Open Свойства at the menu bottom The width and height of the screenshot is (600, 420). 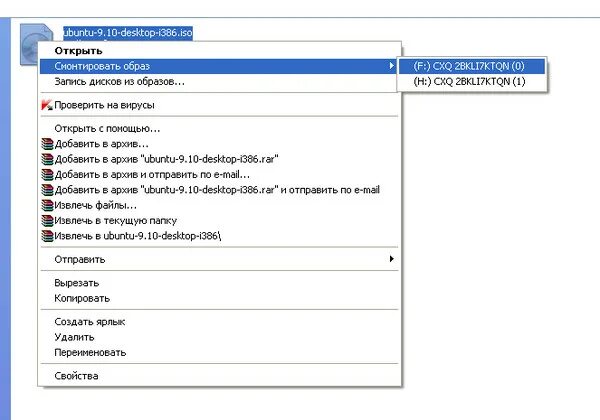[220, 376]
